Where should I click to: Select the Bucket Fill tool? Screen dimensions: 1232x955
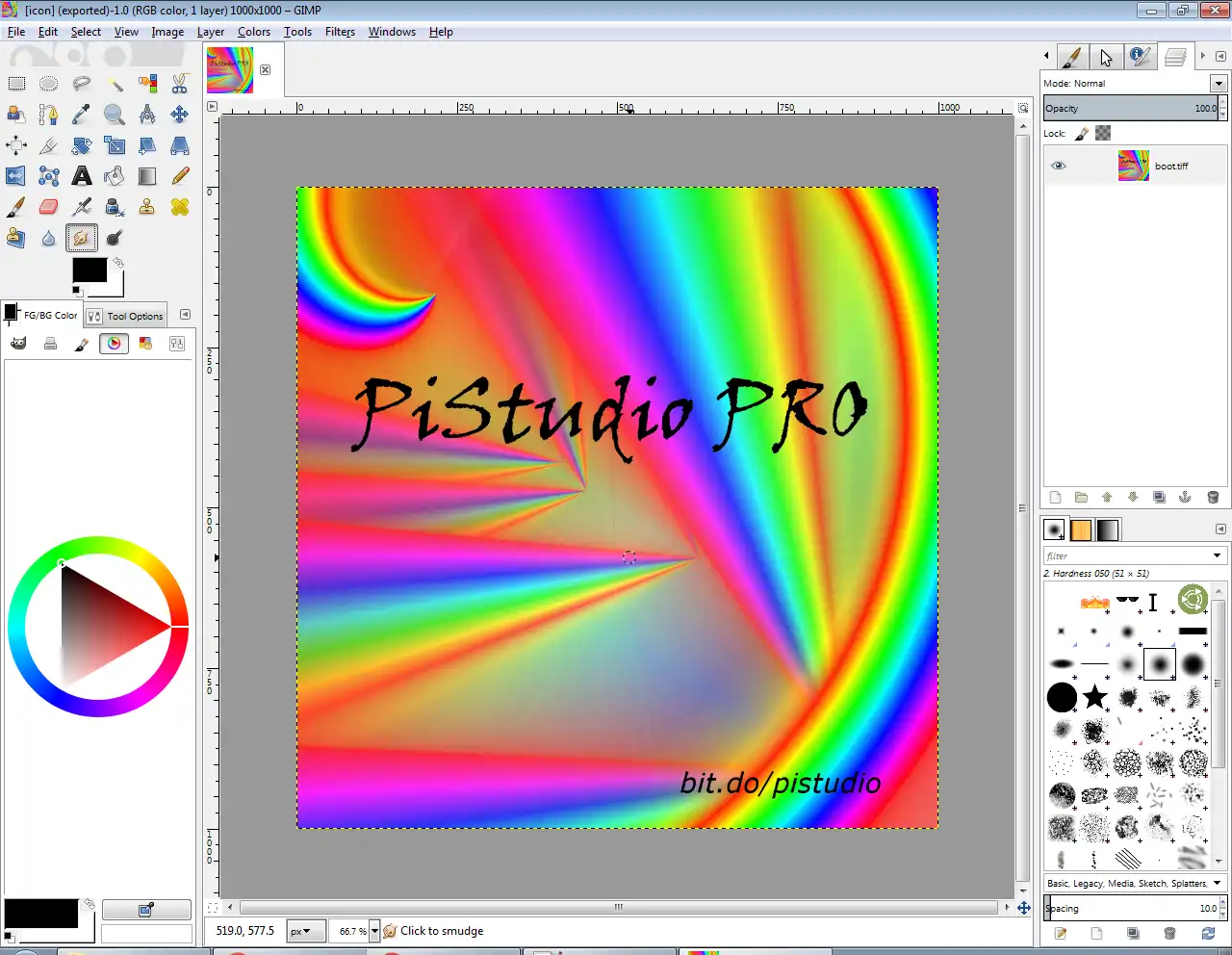coord(115,176)
